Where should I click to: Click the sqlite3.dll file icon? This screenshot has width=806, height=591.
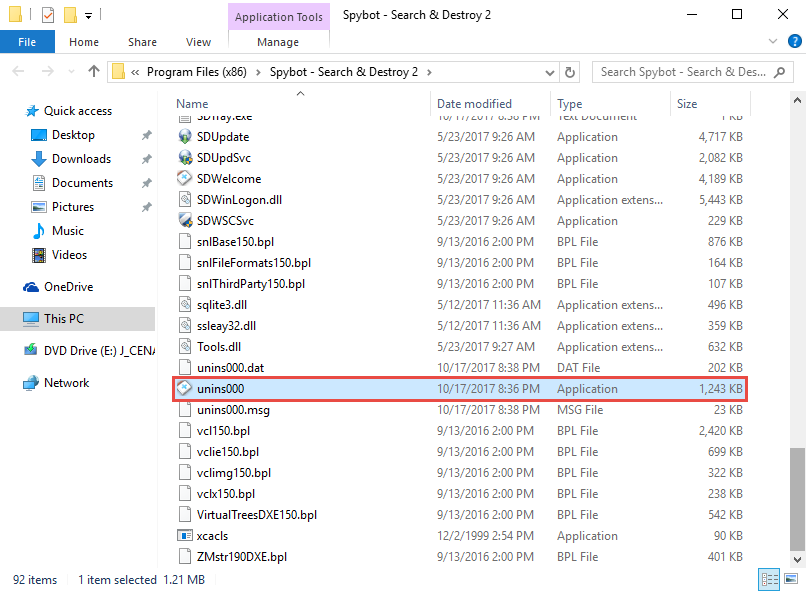pyautogui.click(x=185, y=305)
